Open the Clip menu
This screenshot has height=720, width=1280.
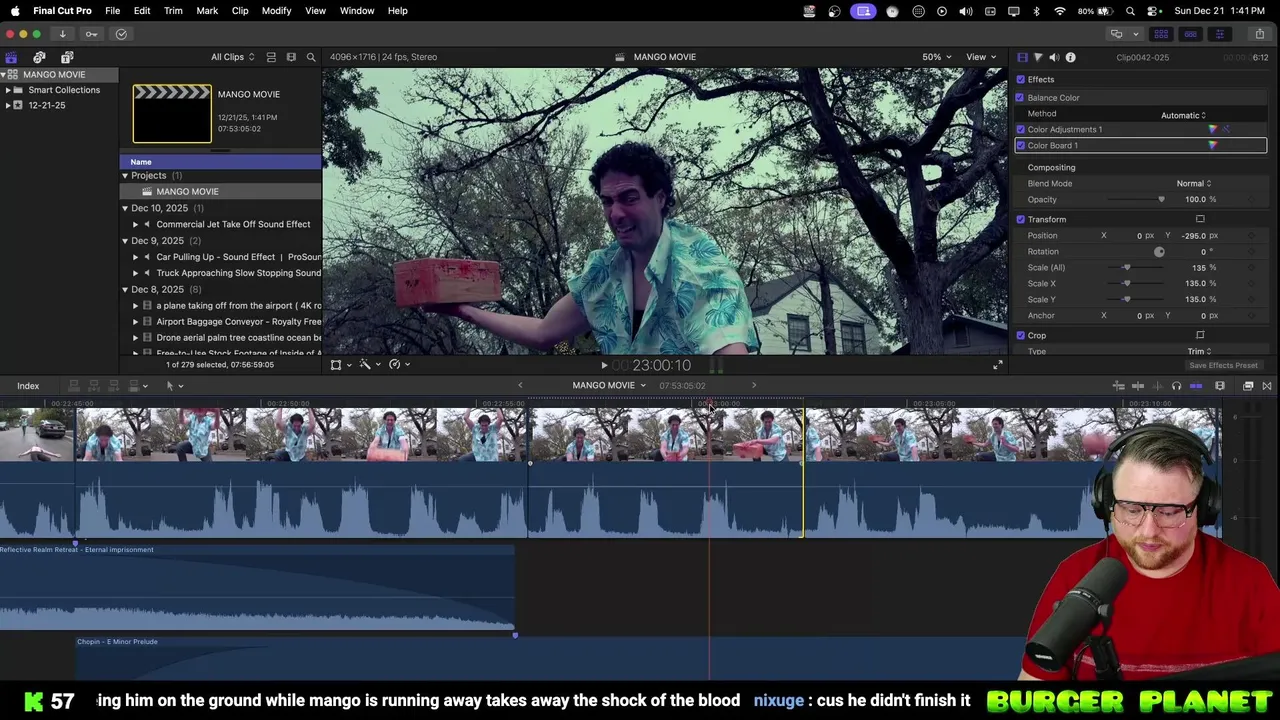[240, 11]
